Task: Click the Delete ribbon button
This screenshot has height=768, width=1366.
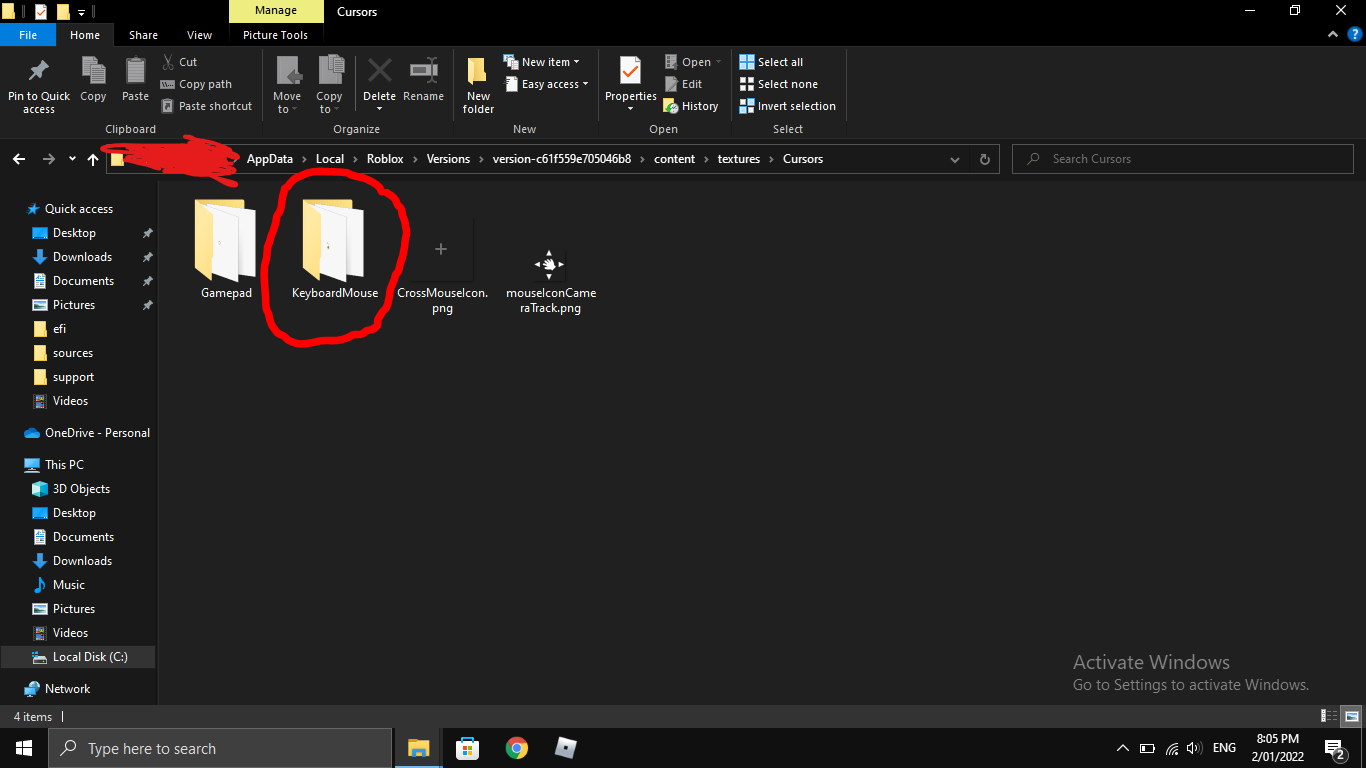Action: pyautogui.click(x=379, y=86)
